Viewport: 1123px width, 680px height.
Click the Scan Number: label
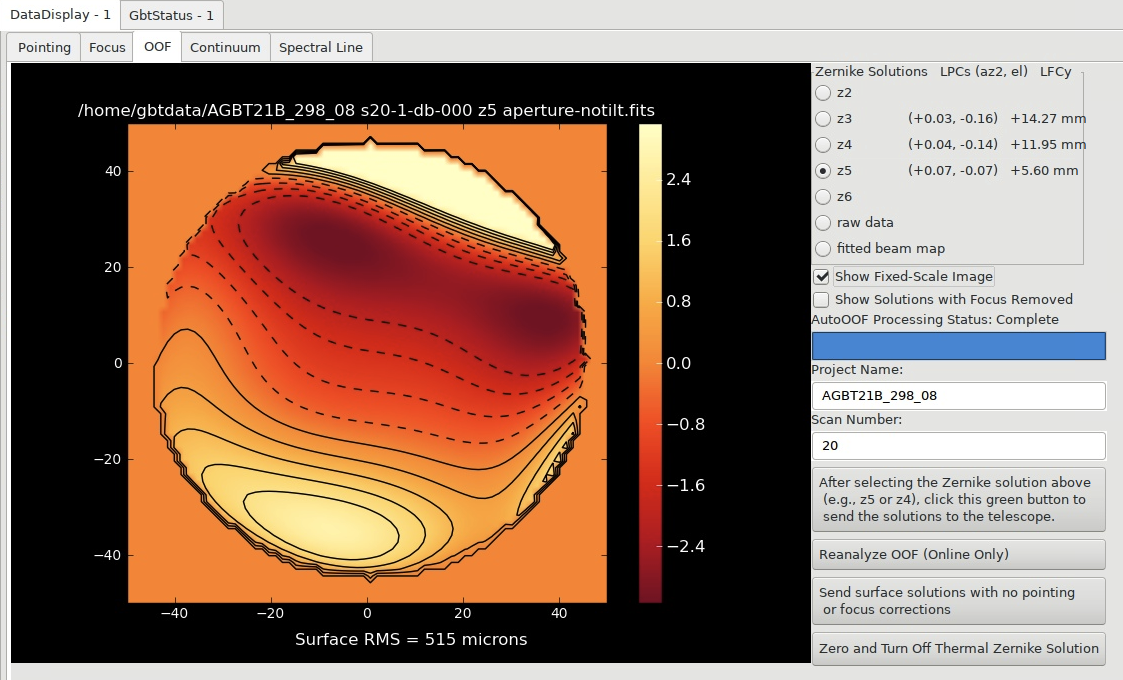(857, 420)
